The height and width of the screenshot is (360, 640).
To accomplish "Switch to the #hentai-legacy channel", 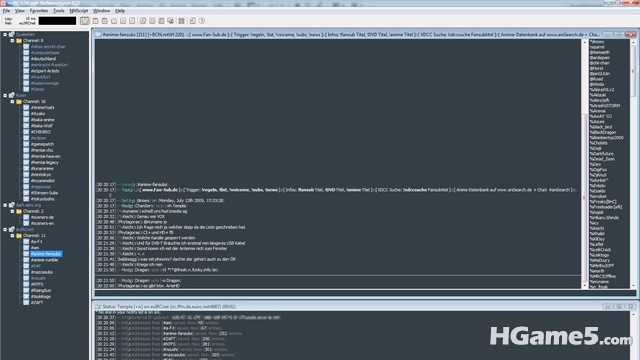I will (x=44, y=162).
